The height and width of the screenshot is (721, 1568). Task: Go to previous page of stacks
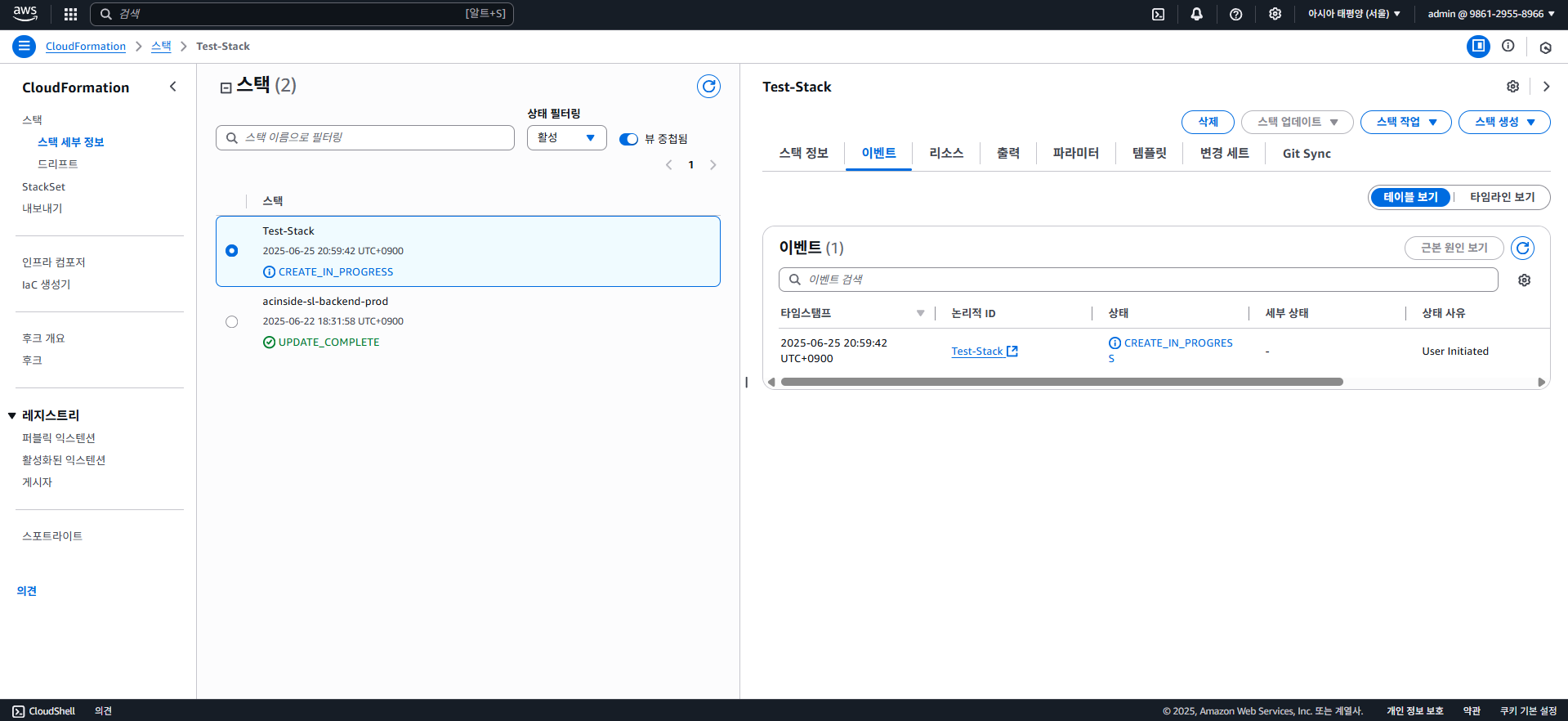(668, 165)
